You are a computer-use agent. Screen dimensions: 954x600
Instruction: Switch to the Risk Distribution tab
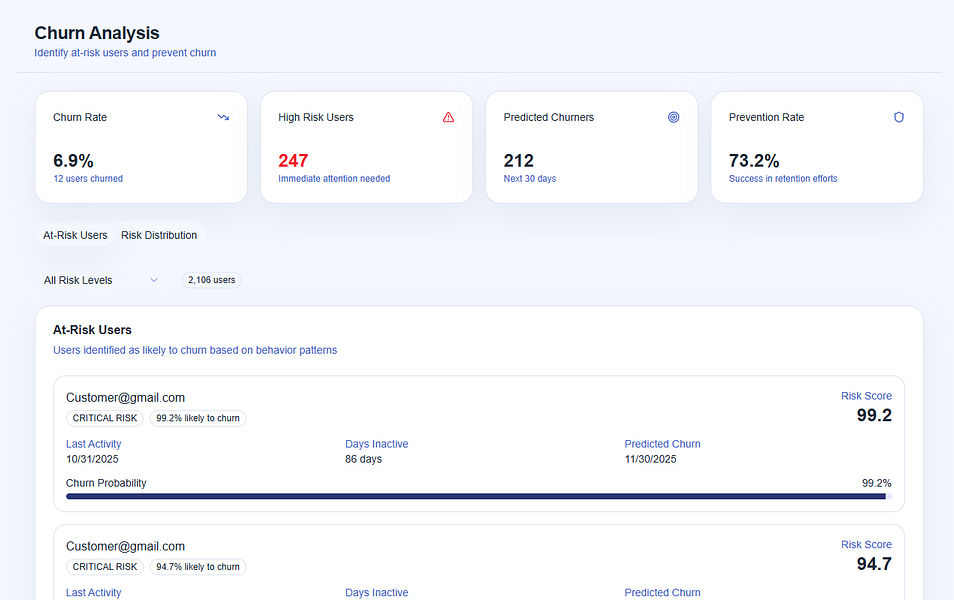point(159,235)
